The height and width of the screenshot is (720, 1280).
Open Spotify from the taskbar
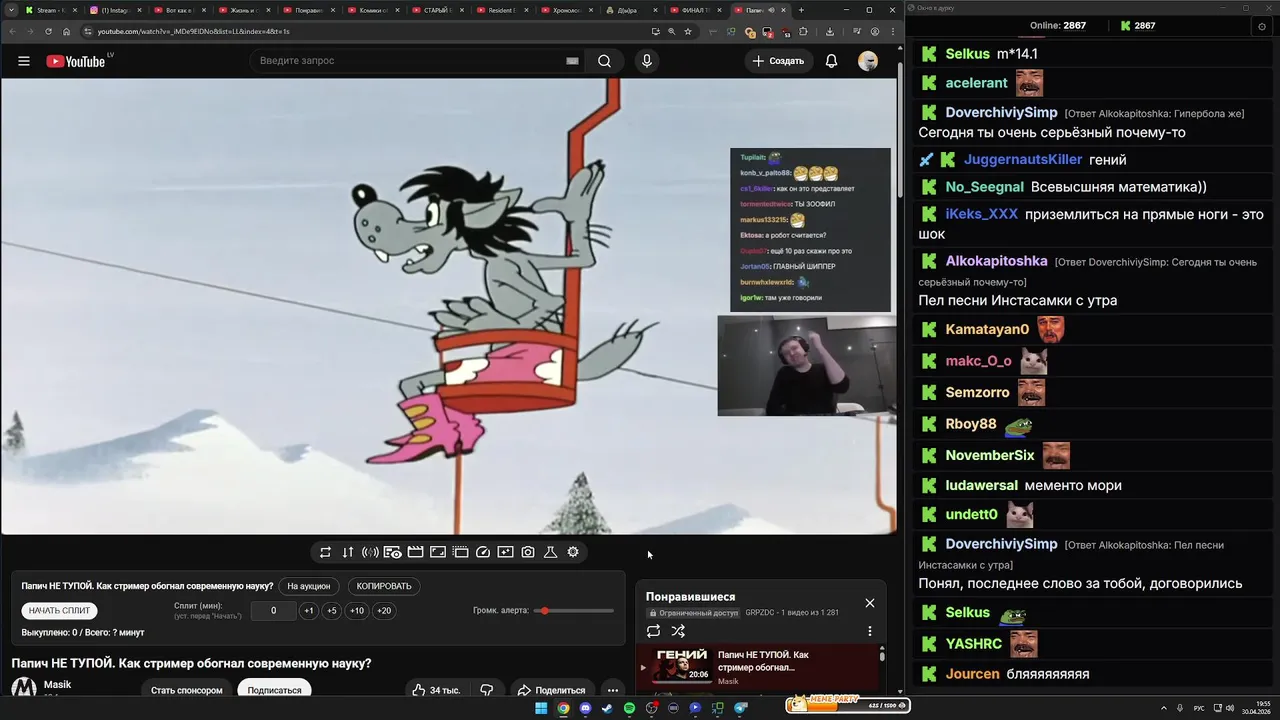click(629, 708)
